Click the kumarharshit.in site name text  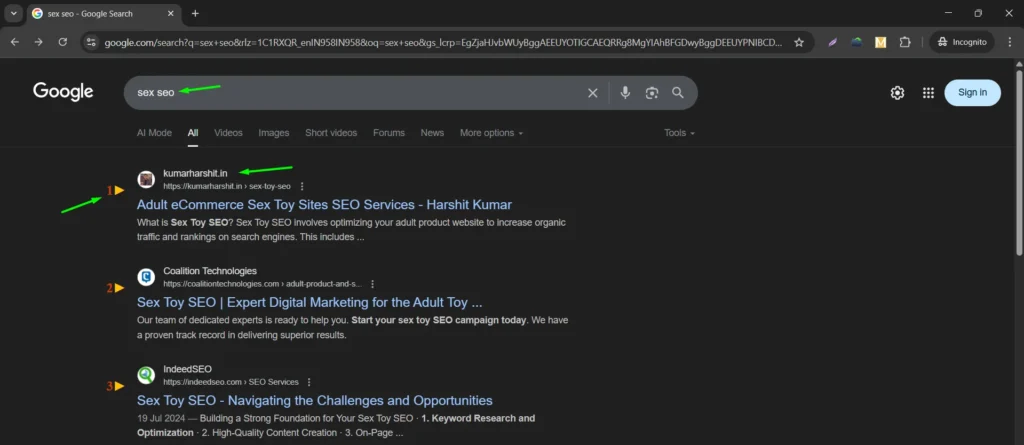(x=195, y=173)
